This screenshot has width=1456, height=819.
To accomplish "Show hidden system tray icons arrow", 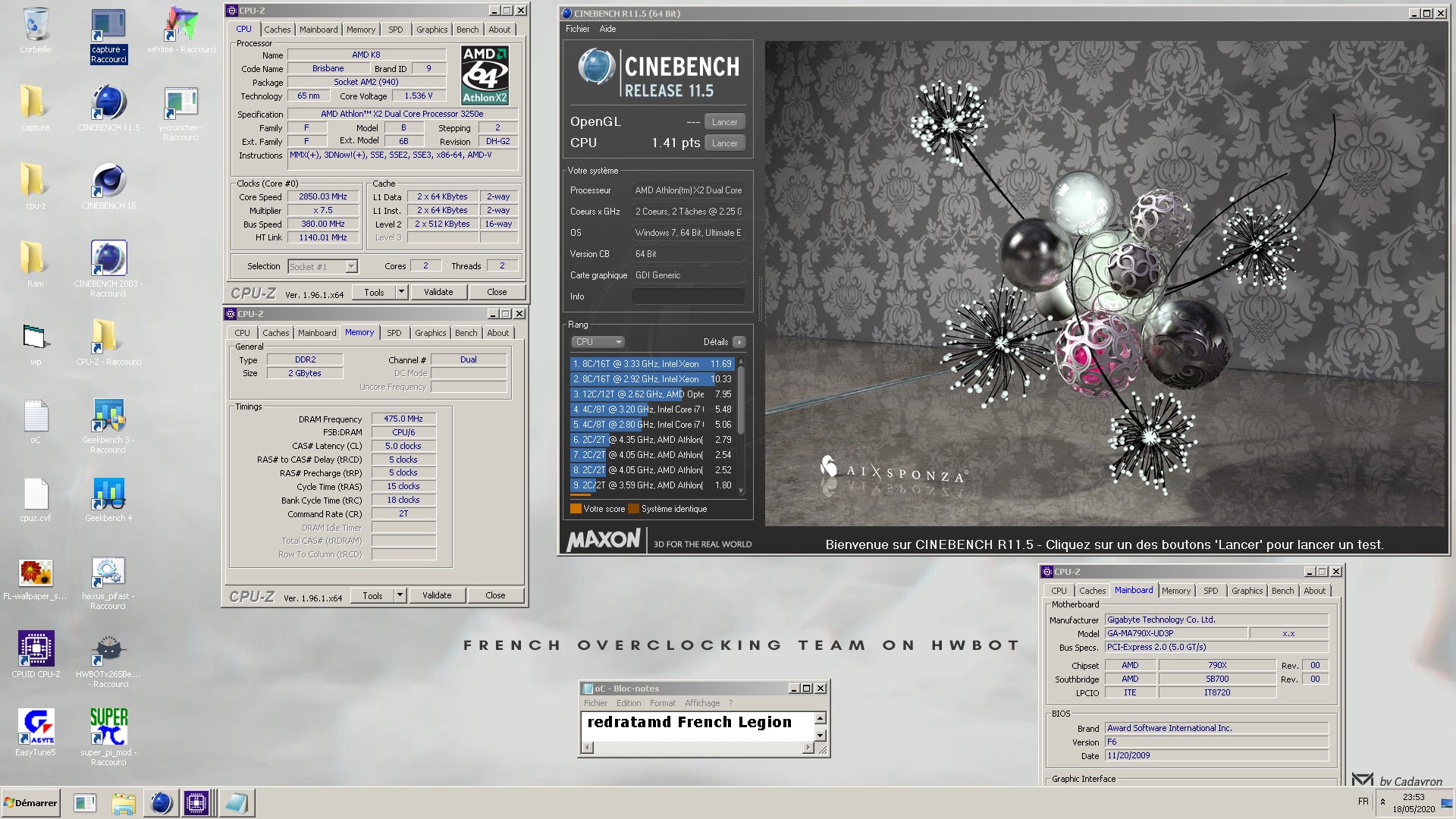I will [x=1382, y=802].
